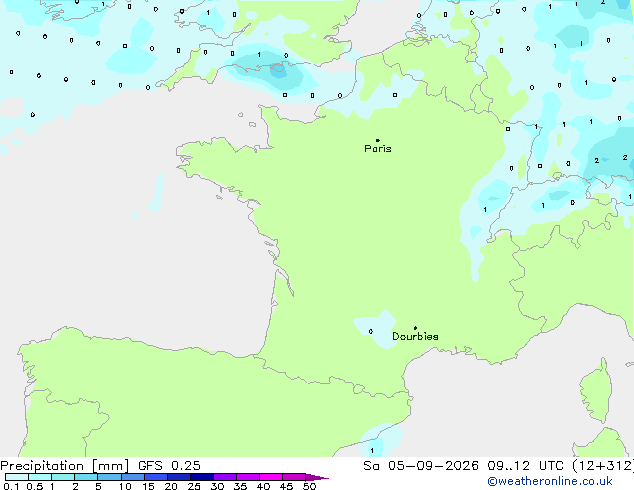This screenshot has width=634, height=490.
Task: Pick the 45–50 mm legend swatch
Action: click(x=294, y=477)
